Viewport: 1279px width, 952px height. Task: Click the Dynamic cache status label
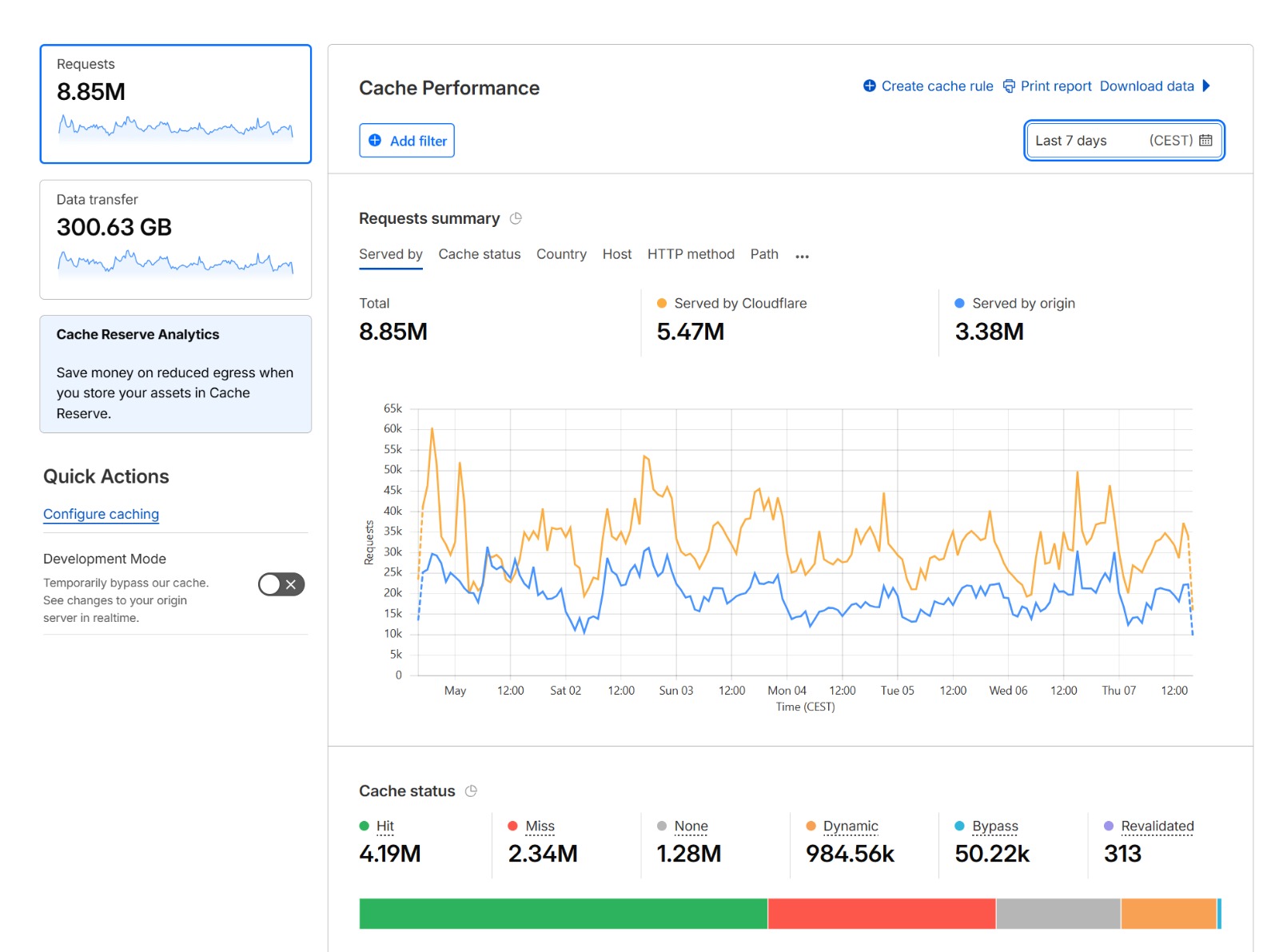tap(851, 827)
